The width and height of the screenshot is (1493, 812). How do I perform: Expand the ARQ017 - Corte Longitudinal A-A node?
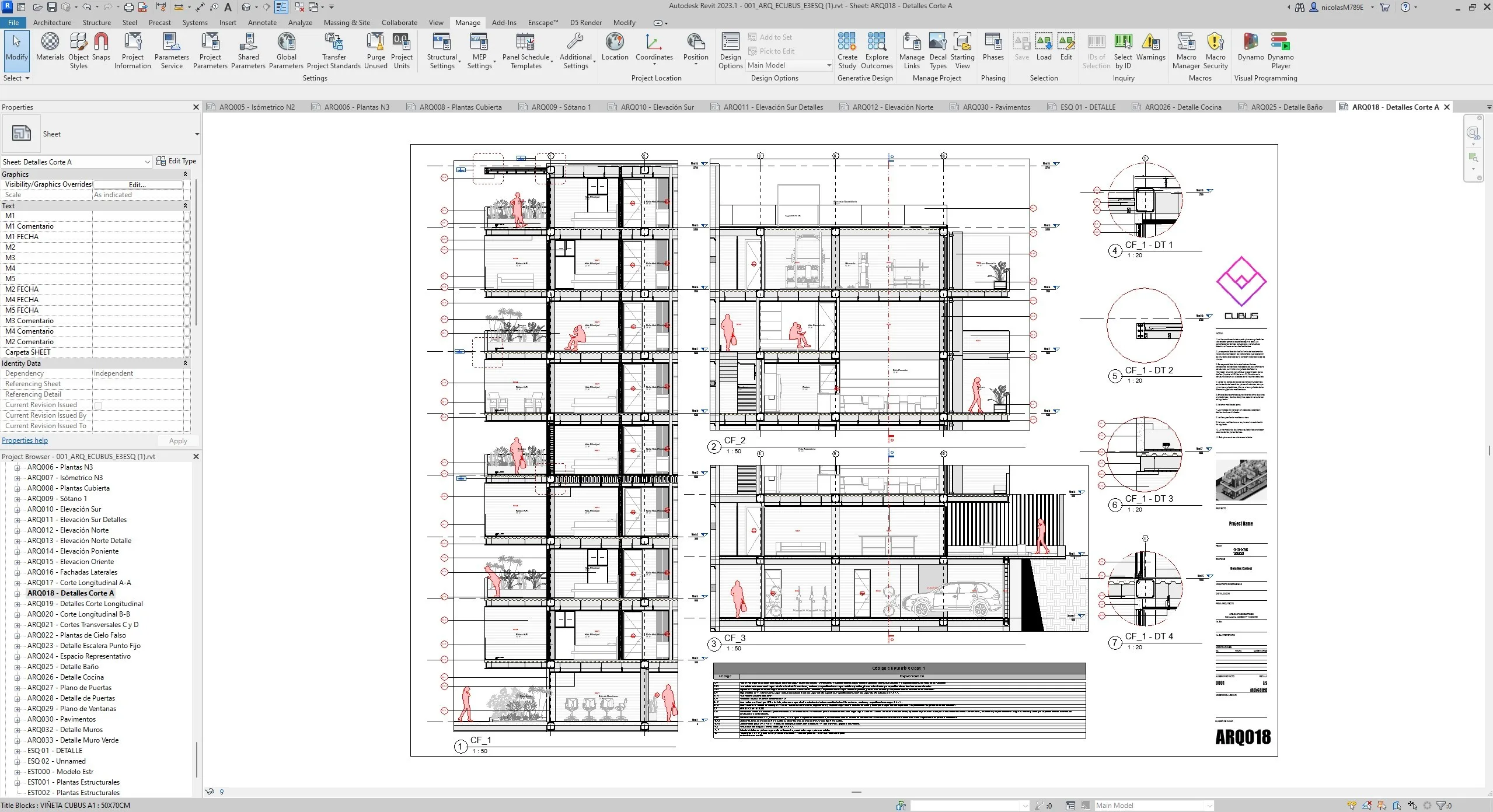pyautogui.click(x=17, y=583)
